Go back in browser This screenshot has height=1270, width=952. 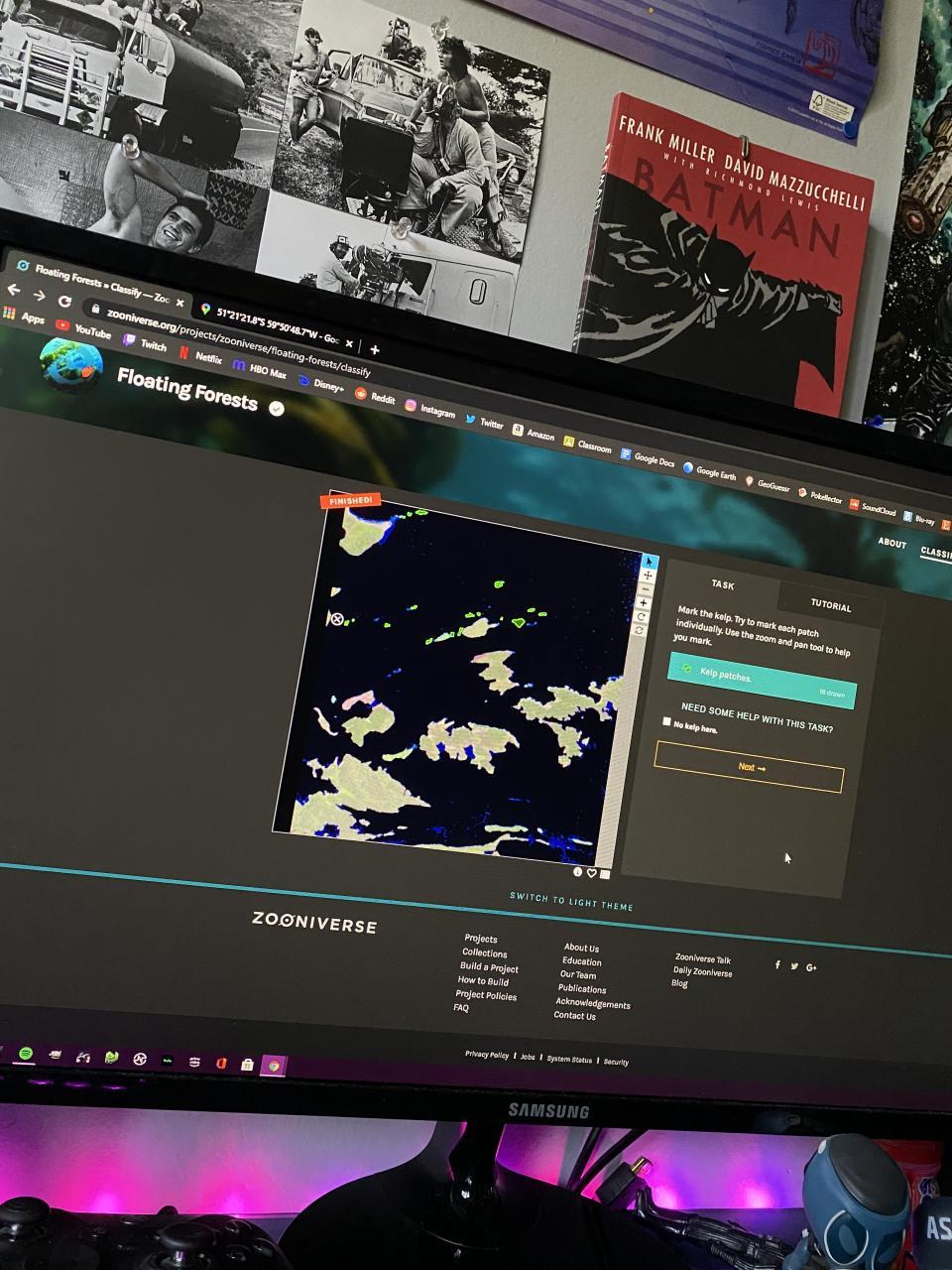coord(14,290)
